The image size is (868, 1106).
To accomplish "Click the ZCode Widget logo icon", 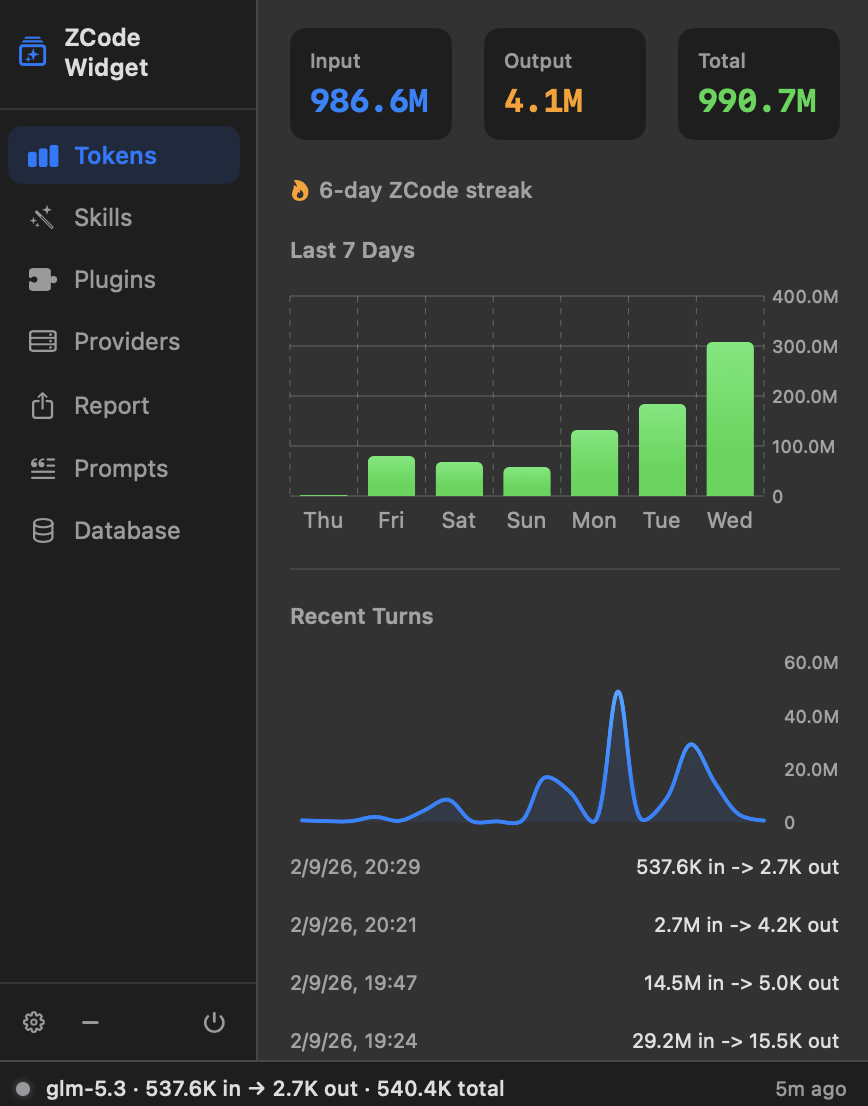I will pos(32,52).
